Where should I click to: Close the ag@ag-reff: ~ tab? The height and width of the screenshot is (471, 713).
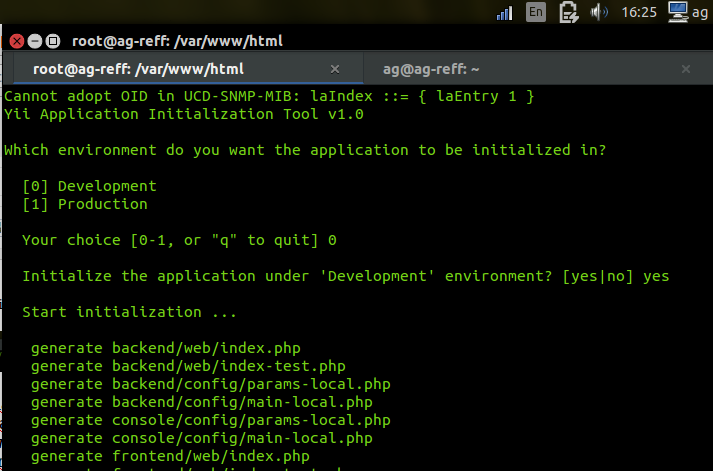(686, 69)
